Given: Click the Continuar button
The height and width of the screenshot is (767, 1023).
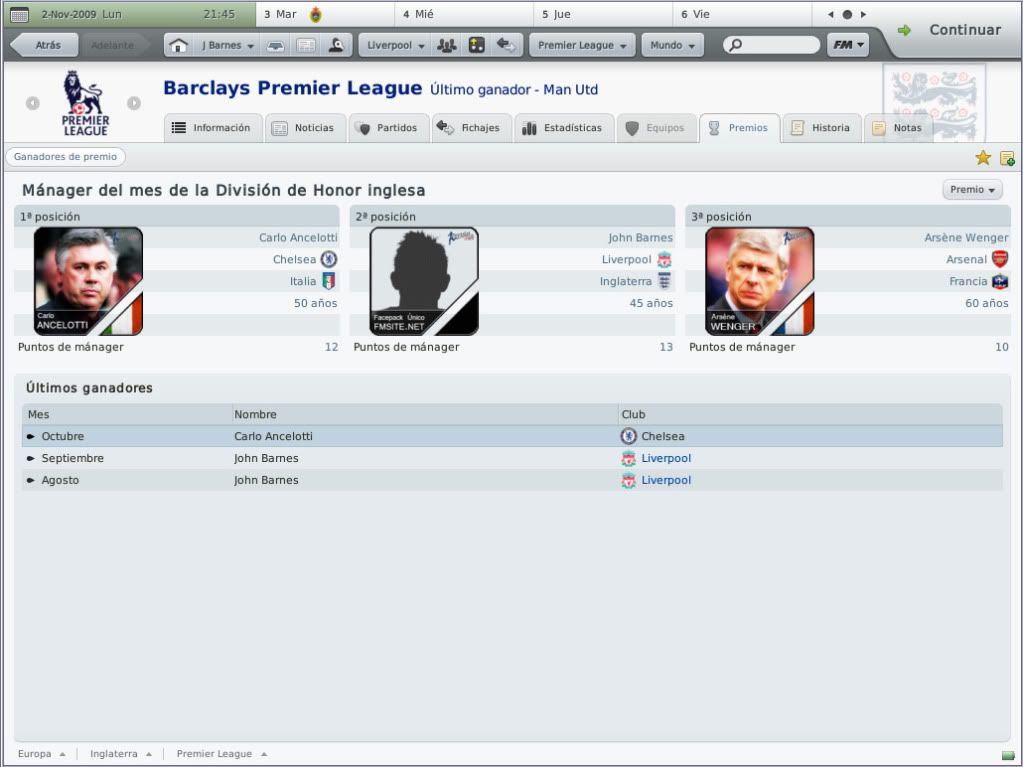Looking at the screenshot, I should point(951,30).
